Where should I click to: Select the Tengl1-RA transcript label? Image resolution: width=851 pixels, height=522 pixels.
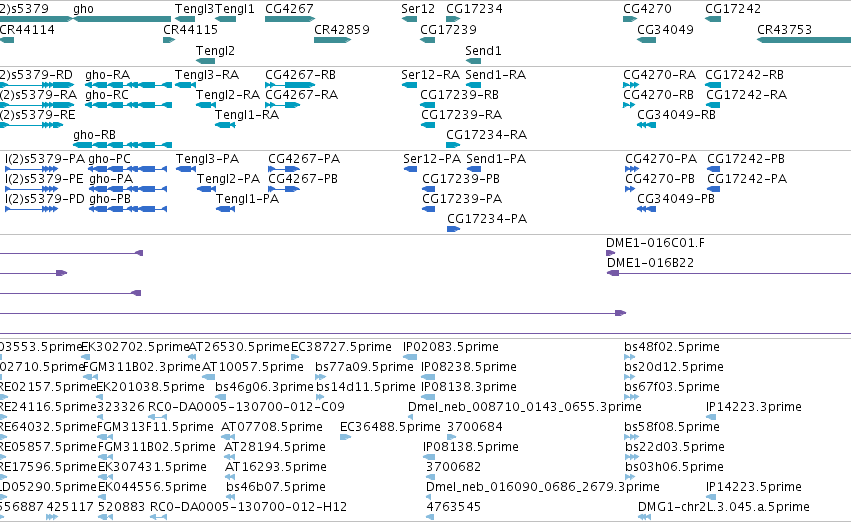[247, 114]
